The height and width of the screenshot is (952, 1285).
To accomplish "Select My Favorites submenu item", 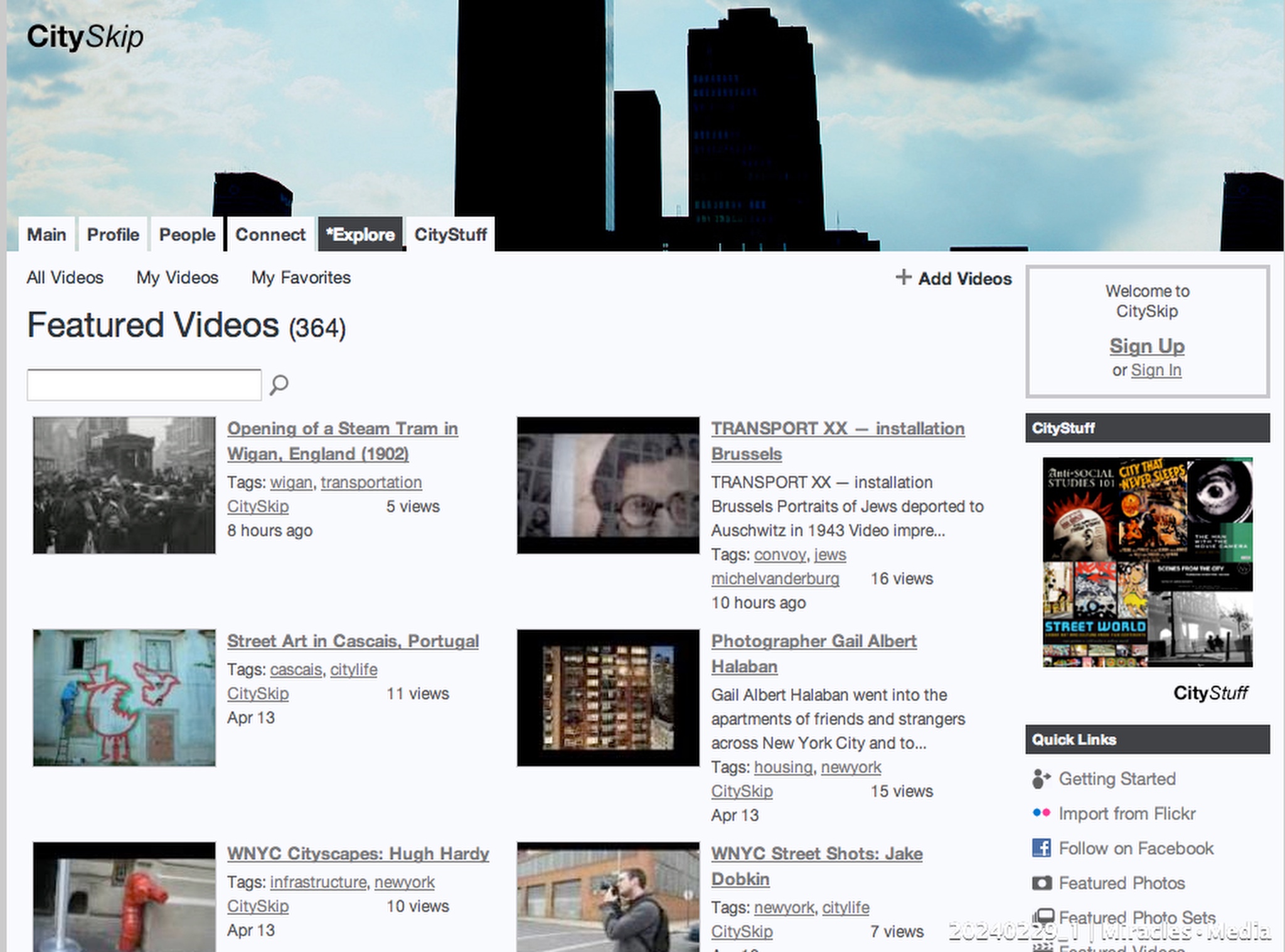I will coord(301,277).
